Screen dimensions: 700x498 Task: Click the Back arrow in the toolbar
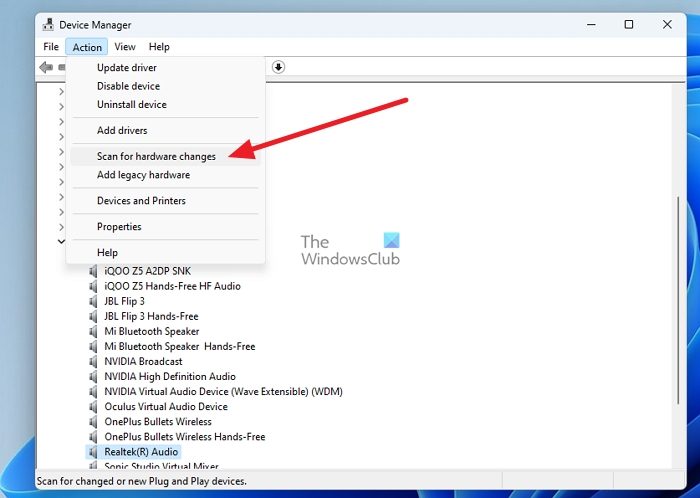[x=46, y=67]
